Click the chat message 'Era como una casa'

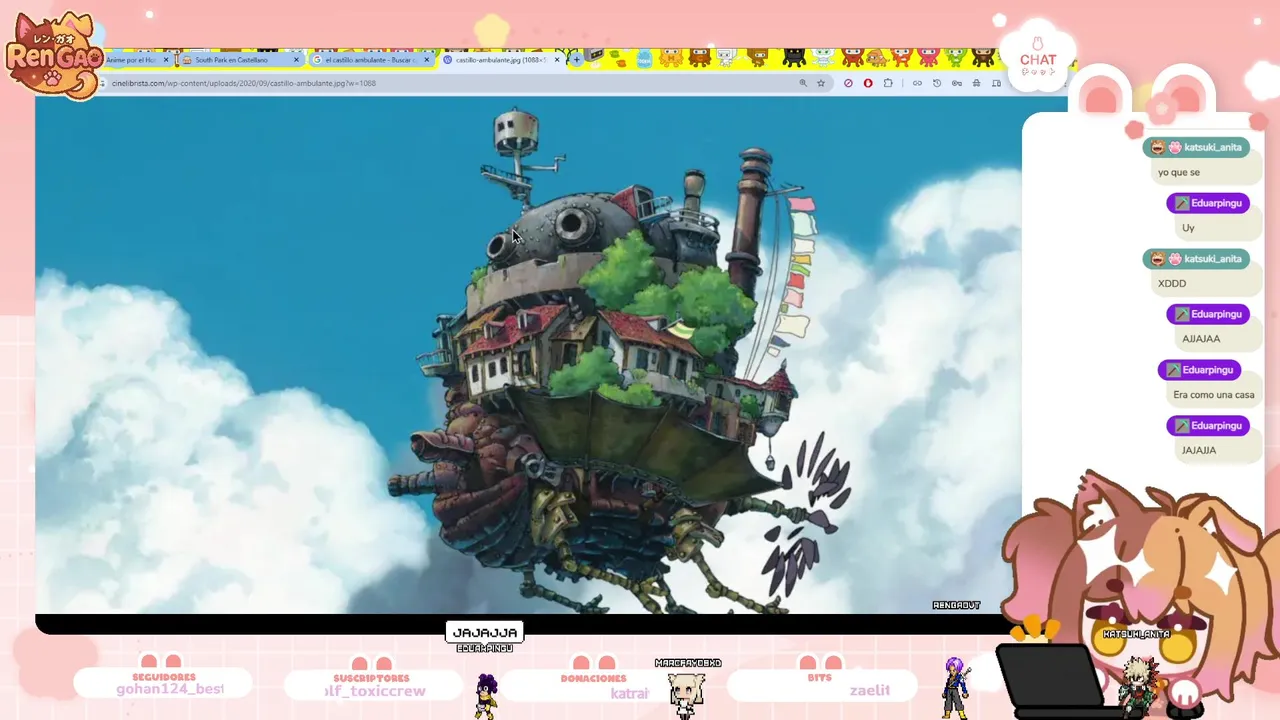[x=1213, y=395]
